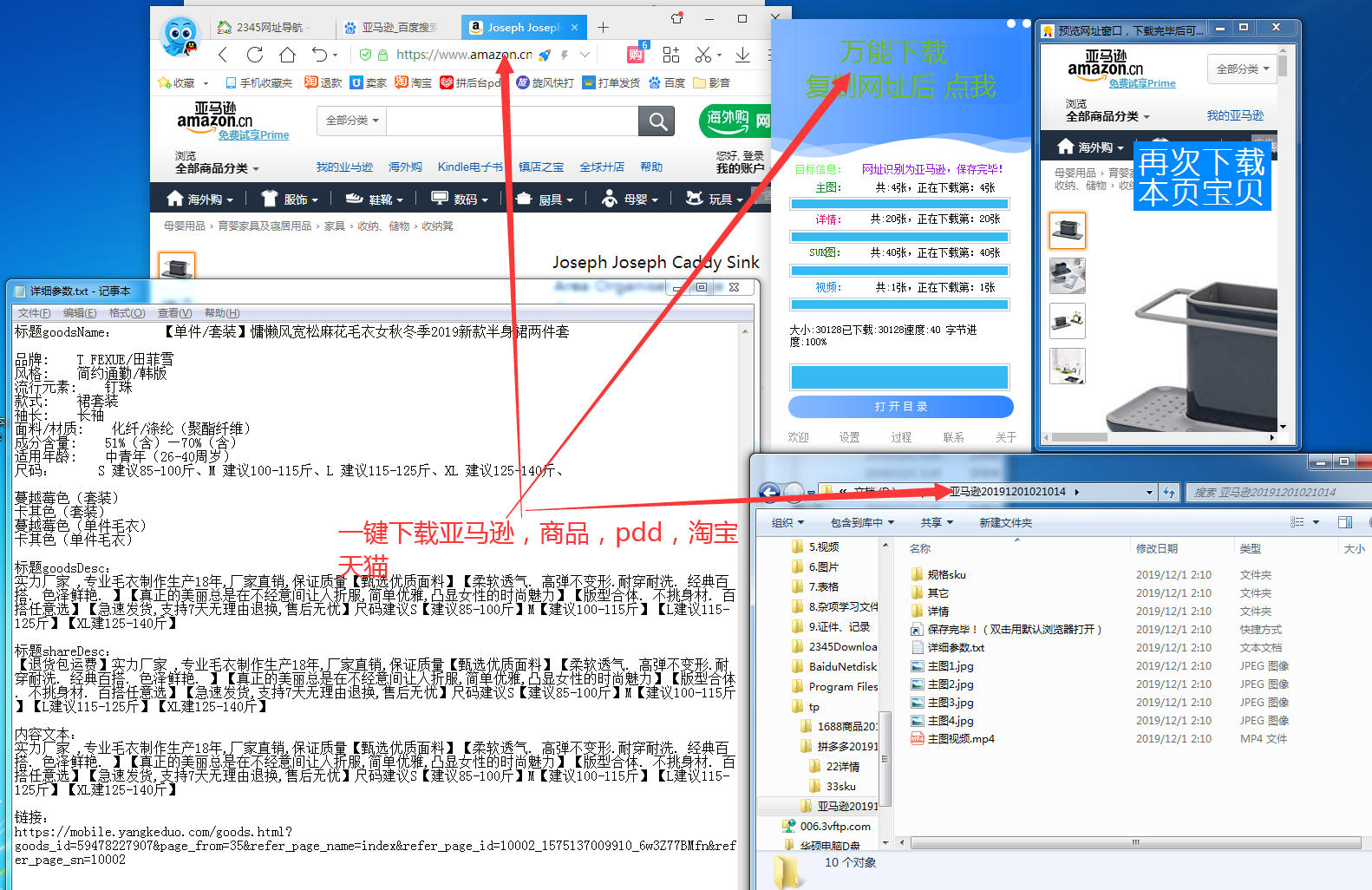The height and width of the screenshot is (890, 1372).
Task: Click 新建文件夹 in Explorer toolbar
Action: tap(1006, 522)
